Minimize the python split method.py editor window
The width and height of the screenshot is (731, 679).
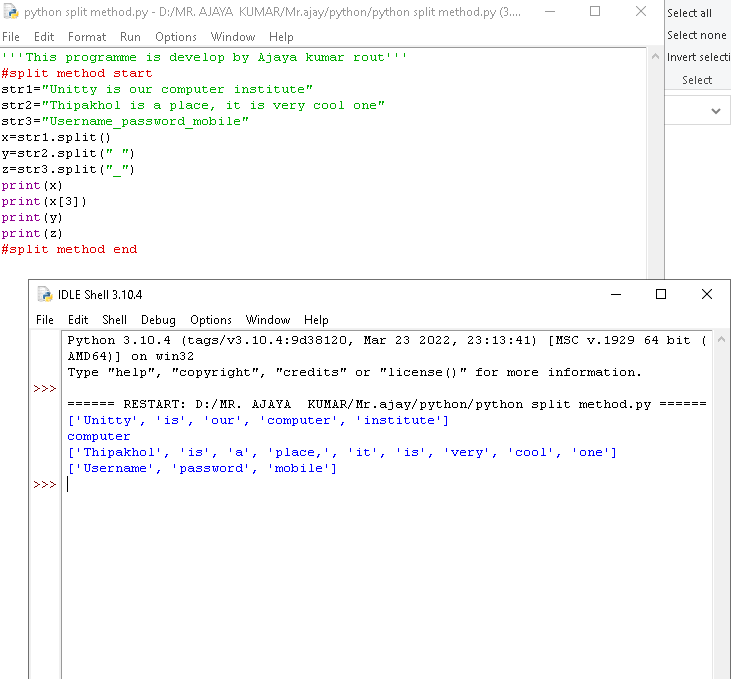(x=549, y=12)
